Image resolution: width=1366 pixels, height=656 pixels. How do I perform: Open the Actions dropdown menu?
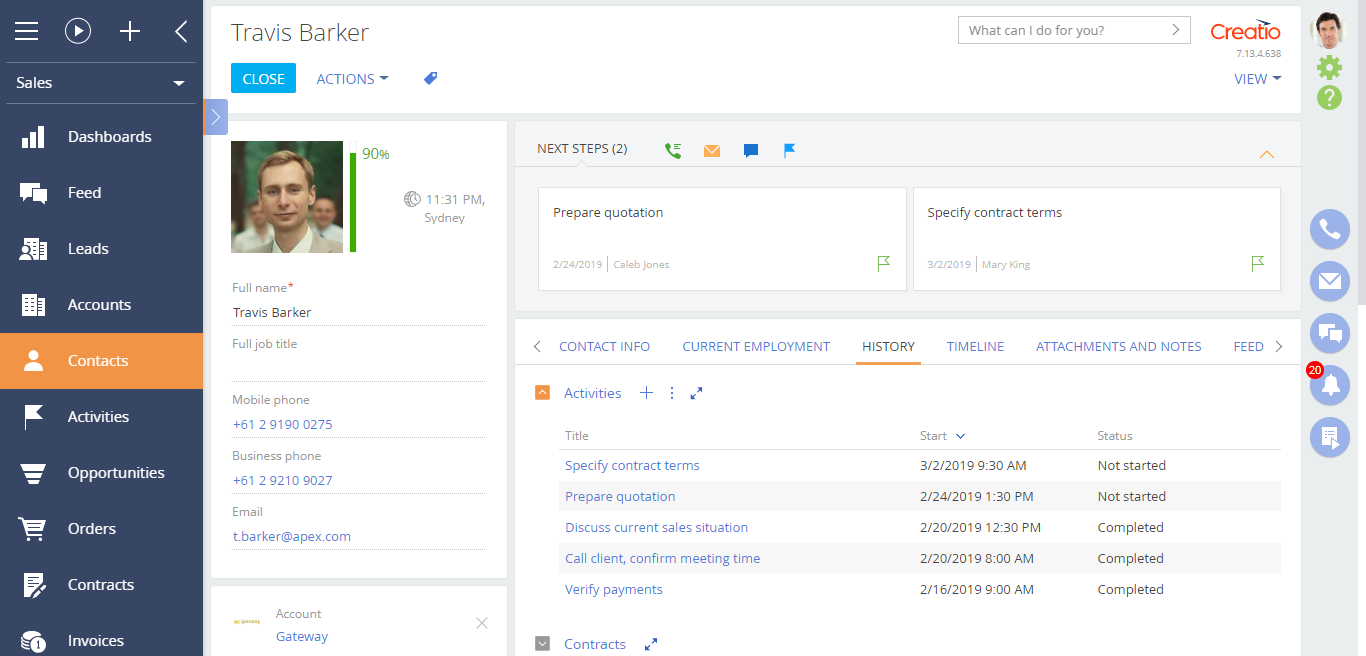point(352,79)
